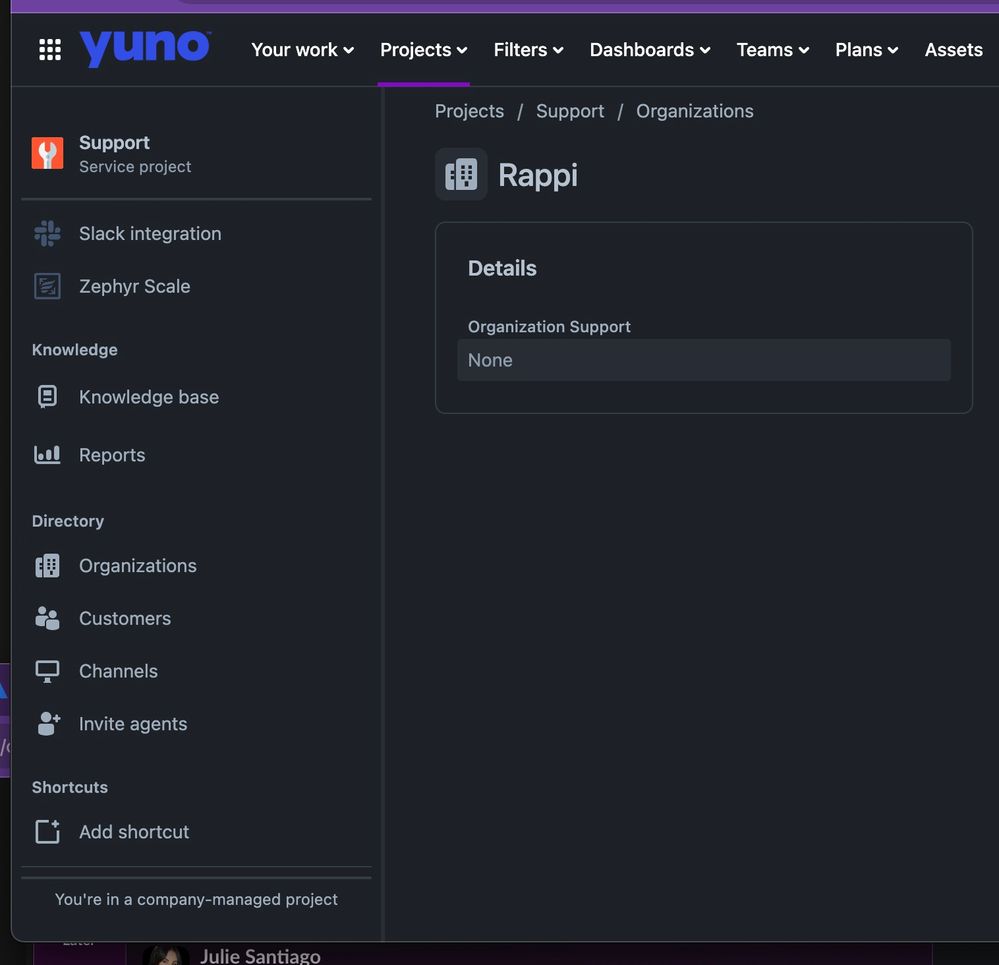The image size is (999, 965).
Task: Click the Organizations building icon in sidebar
Action: (x=47, y=566)
